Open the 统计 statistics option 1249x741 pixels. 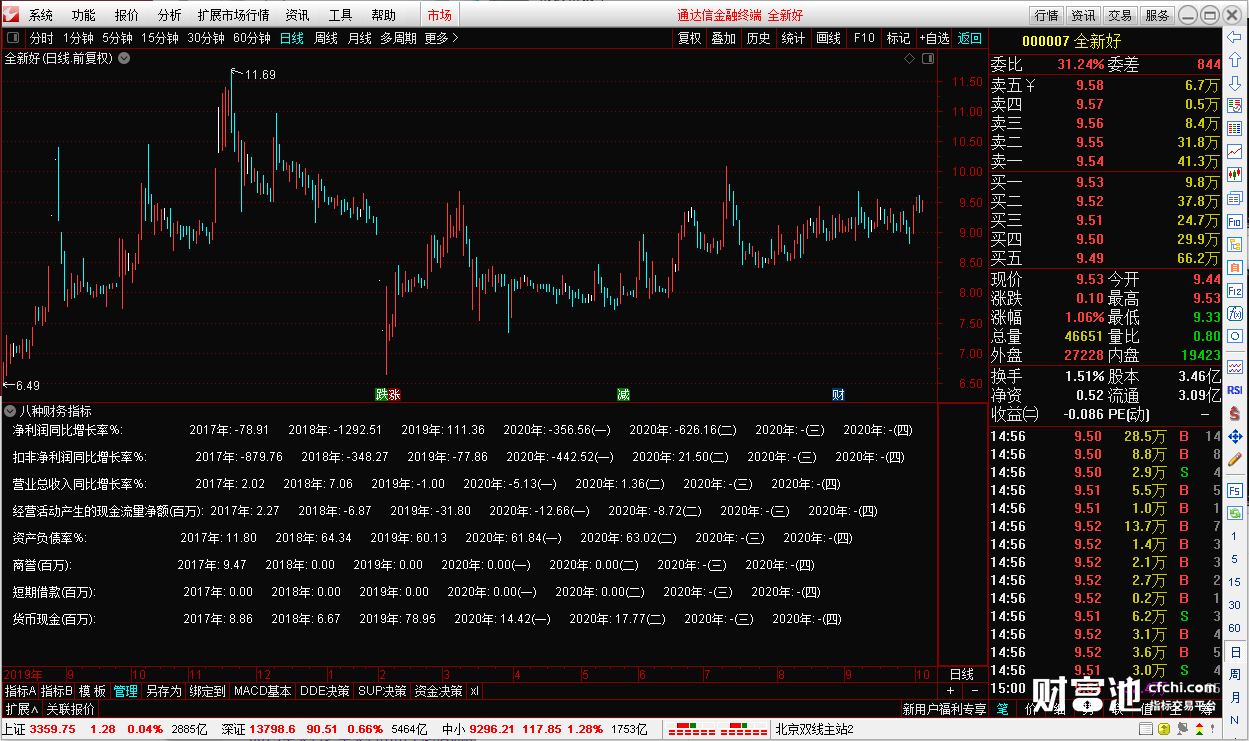793,38
